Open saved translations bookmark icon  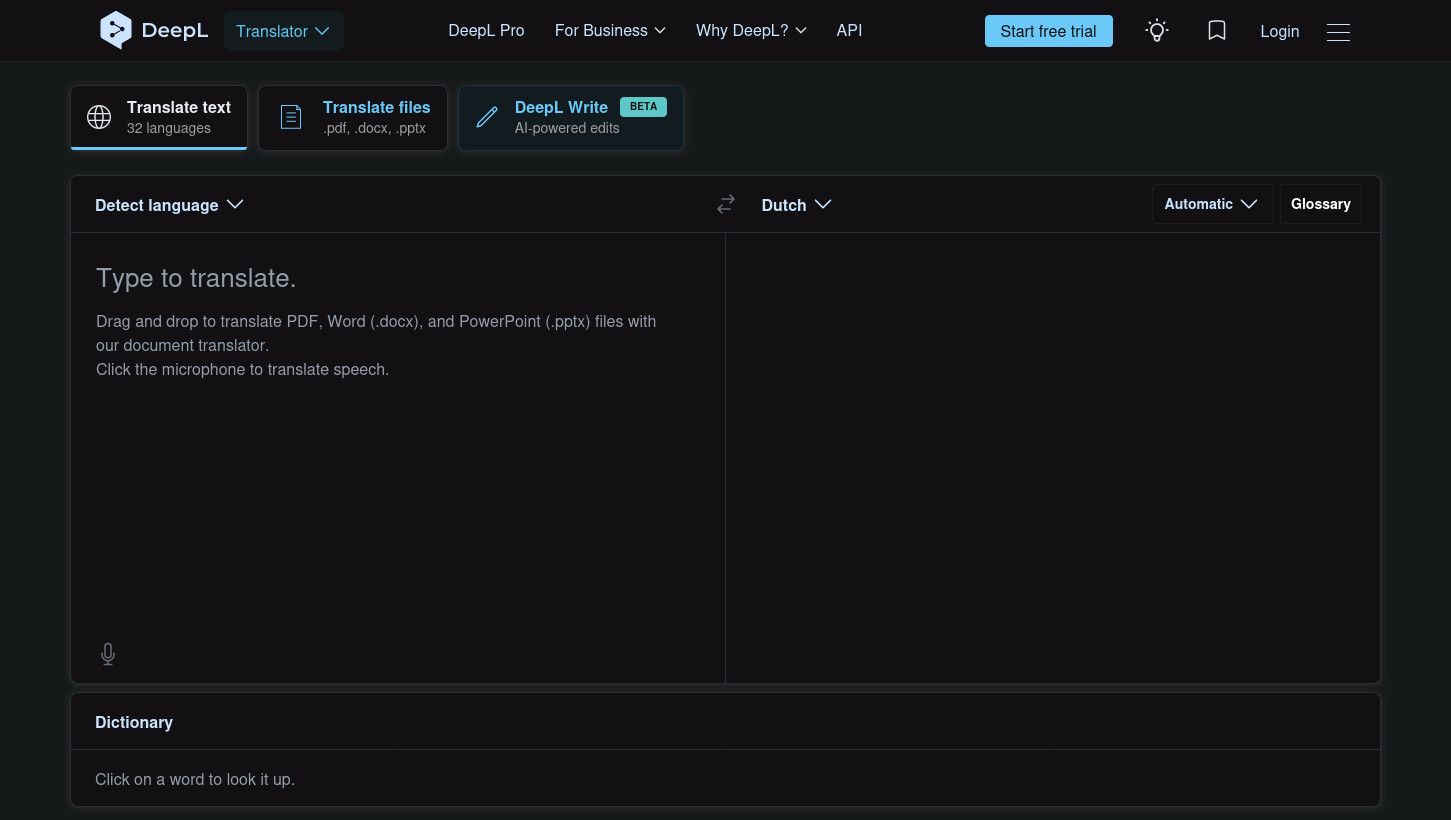(x=1217, y=31)
